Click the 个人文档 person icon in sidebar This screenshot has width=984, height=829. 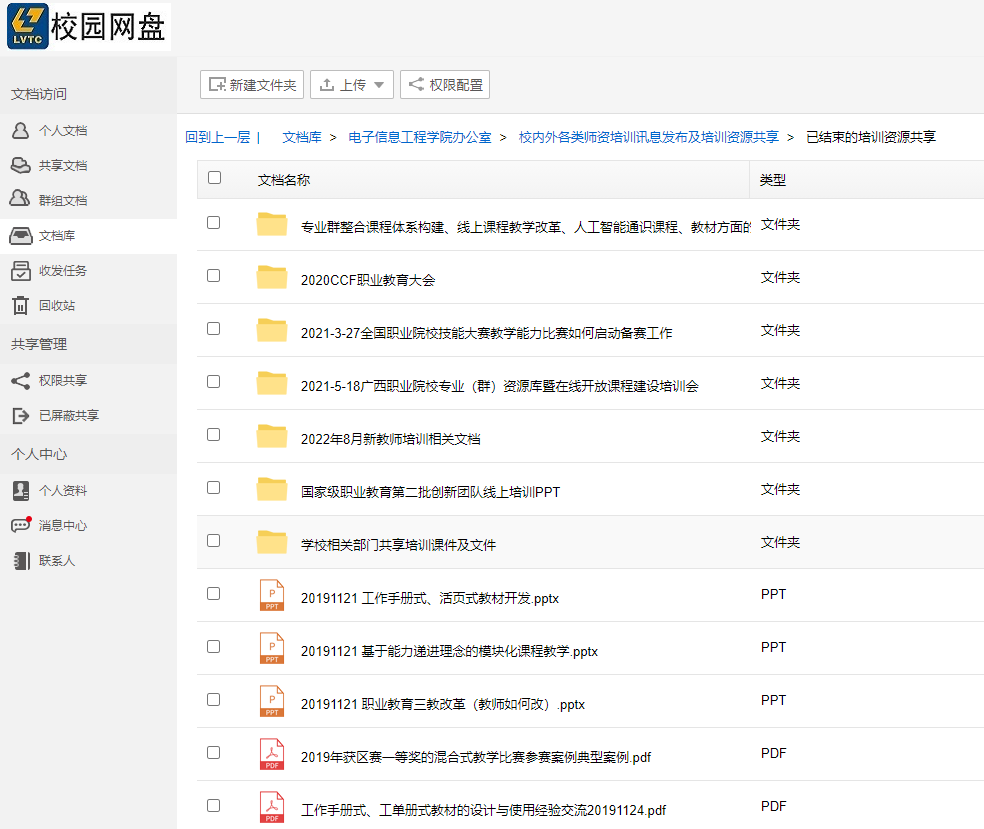point(20,131)
